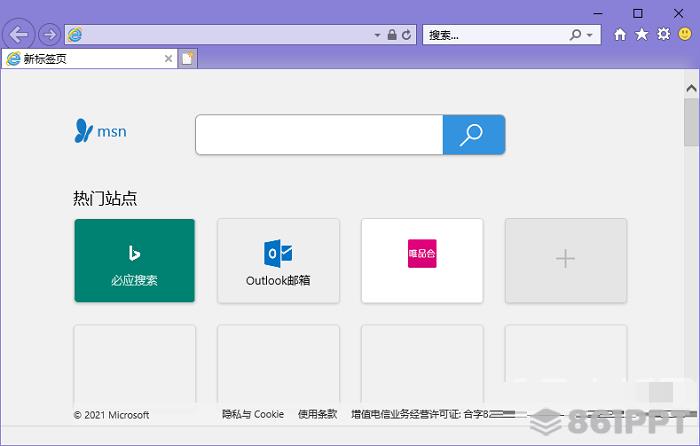Go back with the Back arrow button

tap(18, 34)
